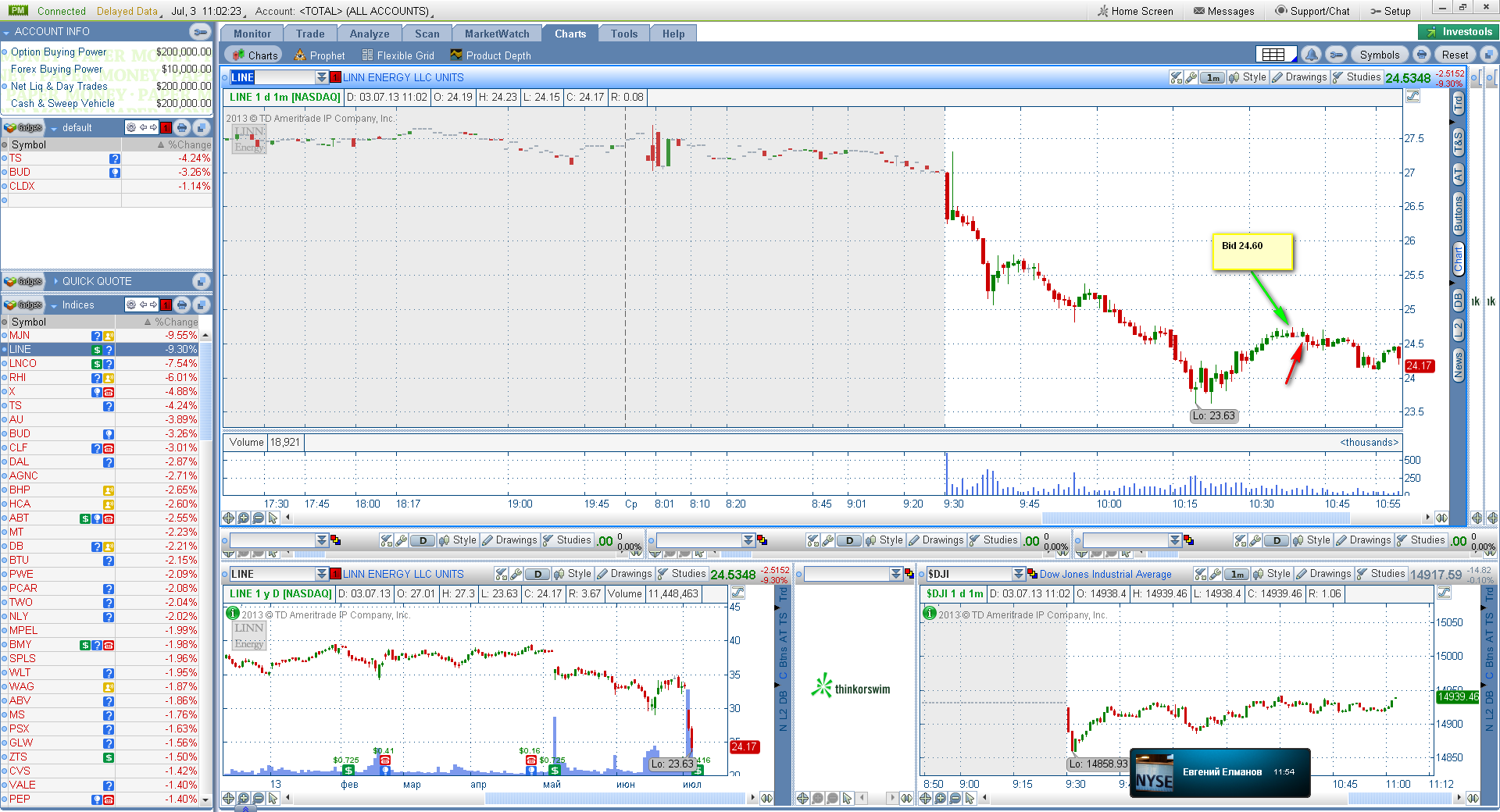Open Gadgets menu above default watchlist
The image size is (1500, 812).
23,128
